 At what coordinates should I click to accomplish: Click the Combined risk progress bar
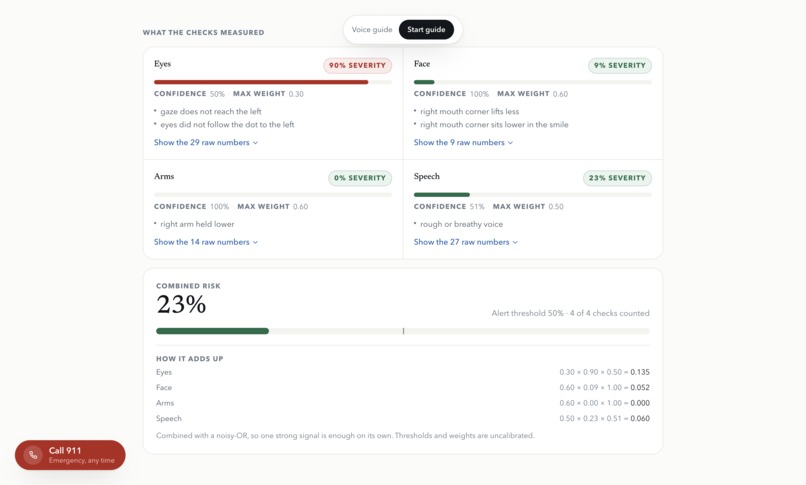coord(402,331)
